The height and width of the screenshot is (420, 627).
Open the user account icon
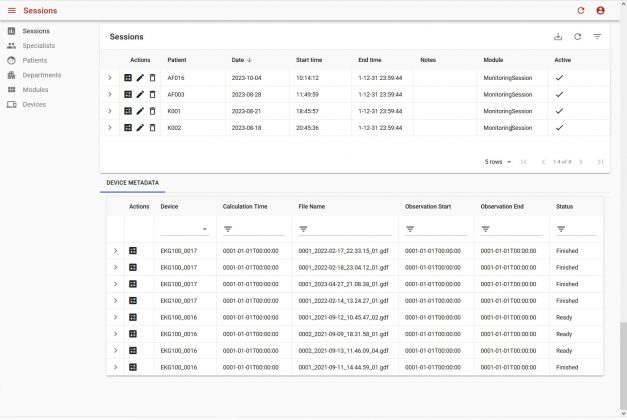(600, 10)
